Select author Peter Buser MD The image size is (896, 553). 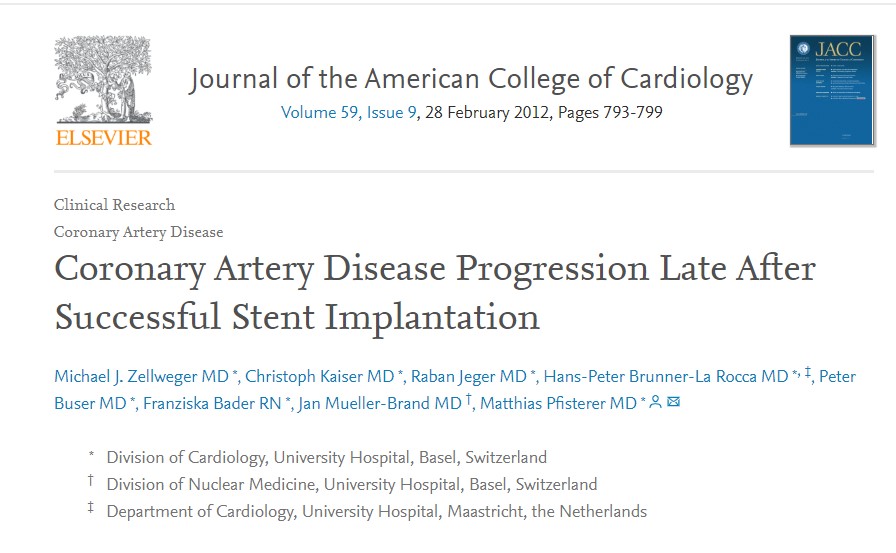pyautogui.click(x=90, y=403)
